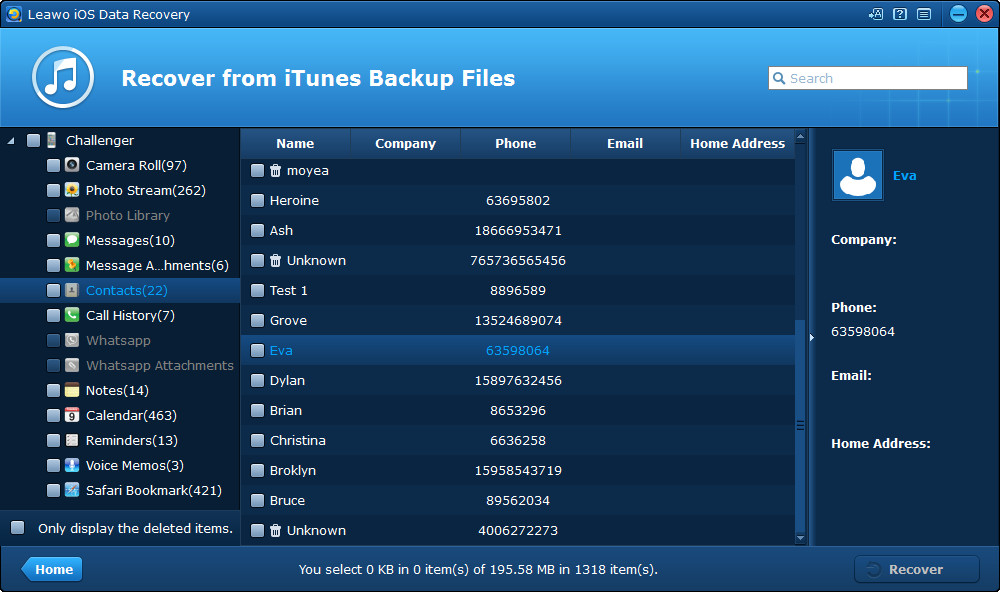Select Safari Bookmark(421) in sidebar
This screenshot has width=1000, height=592.
(x=153, y=490)
